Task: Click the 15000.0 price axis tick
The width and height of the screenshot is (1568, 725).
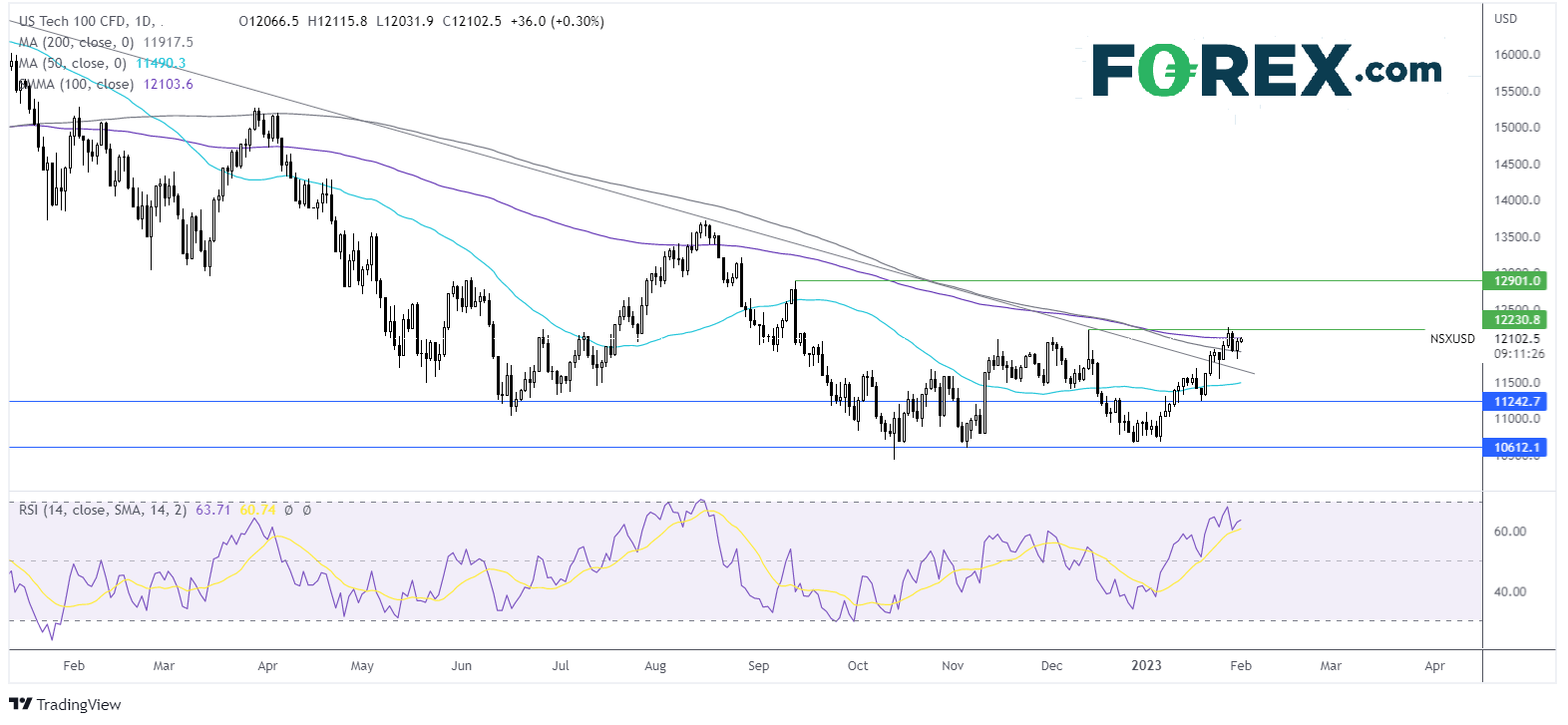Action: pos(1517,128)
